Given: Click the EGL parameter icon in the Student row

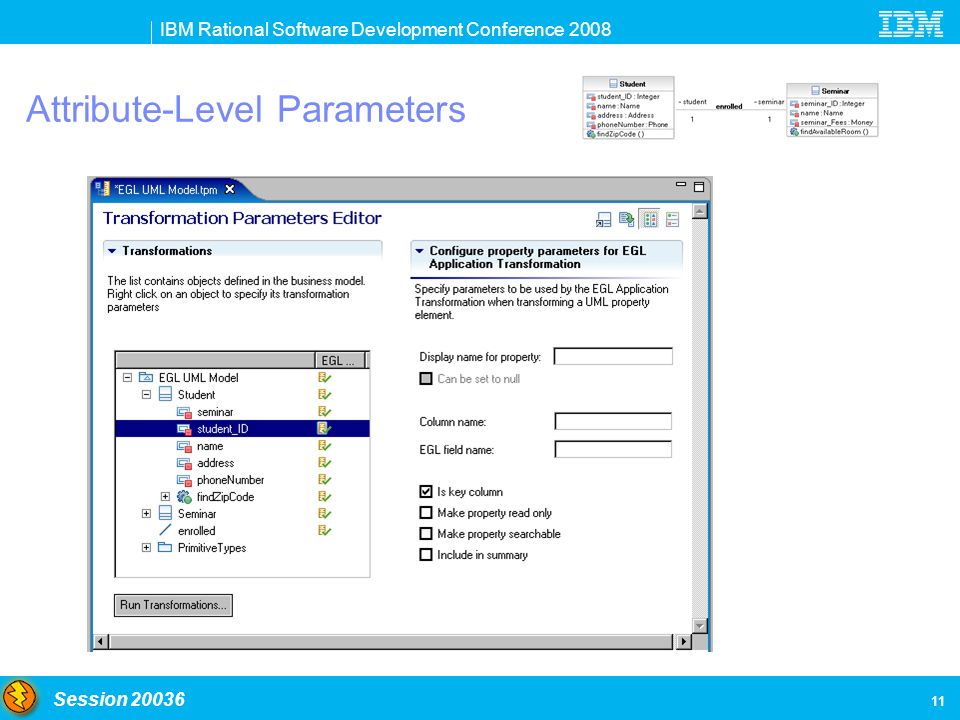Looking at the screenshot, I should pos(324,395).
